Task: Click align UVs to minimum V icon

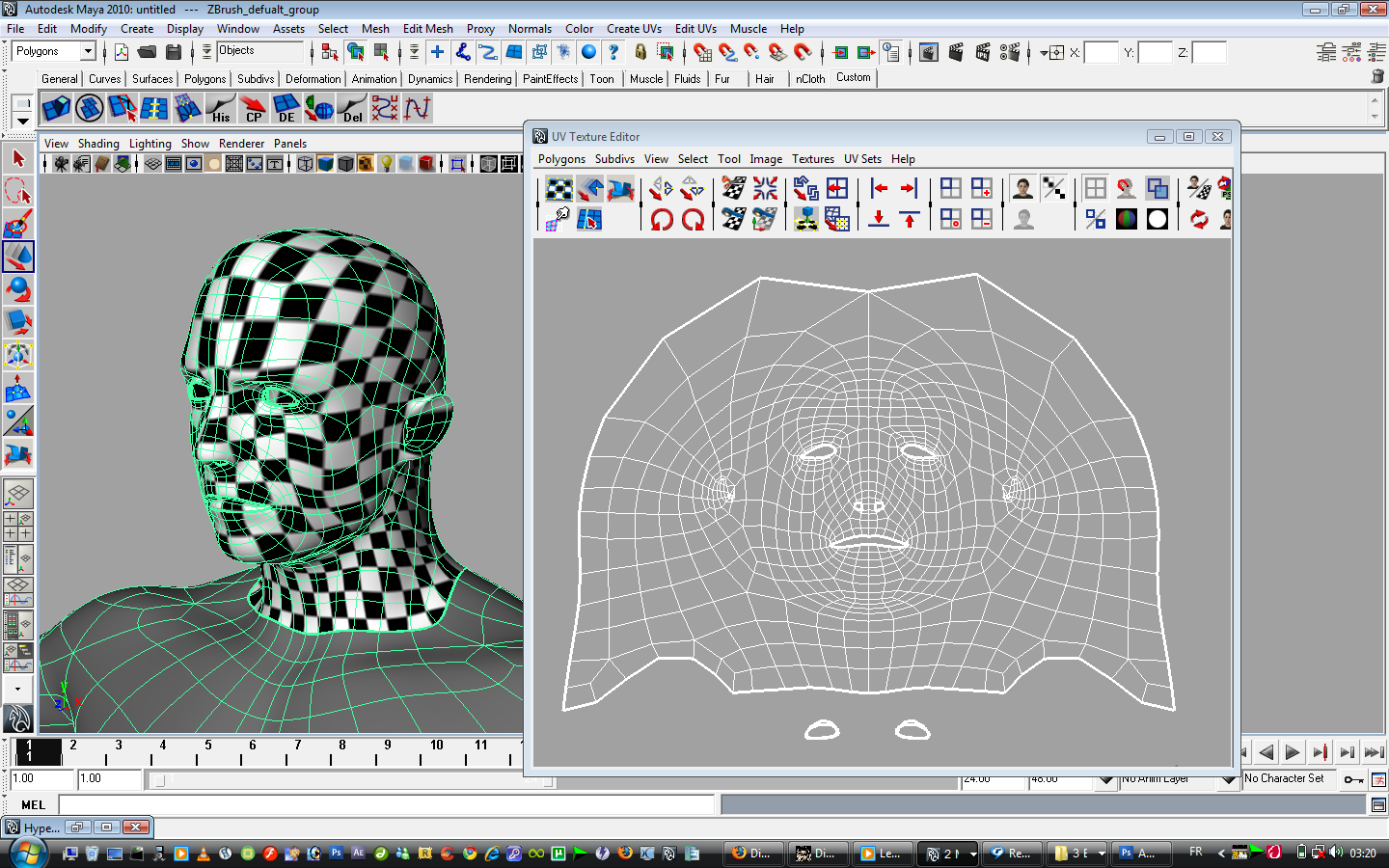Action: [x=879, y=219]
